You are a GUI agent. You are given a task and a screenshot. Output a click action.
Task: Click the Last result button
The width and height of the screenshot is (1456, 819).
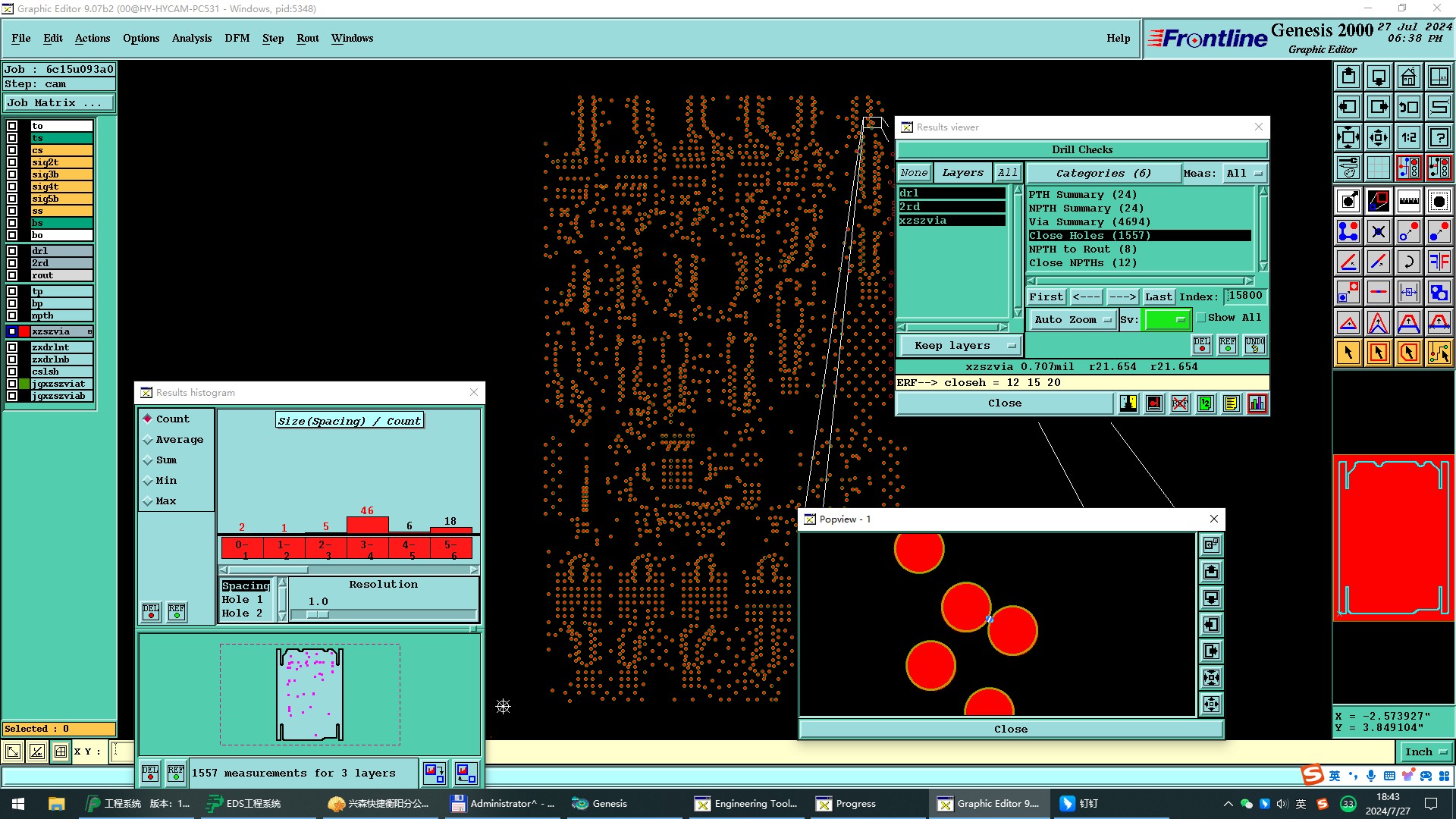tap(1158, 297)
